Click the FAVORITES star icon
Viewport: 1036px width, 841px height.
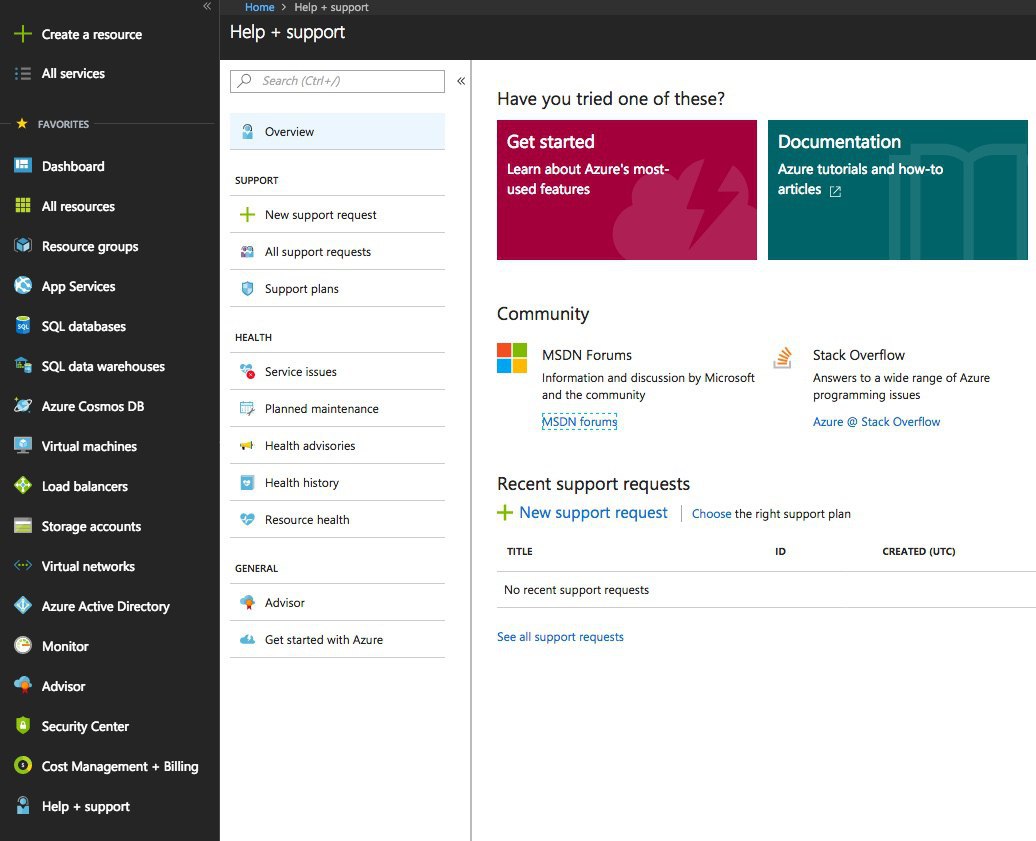point(22,124)
